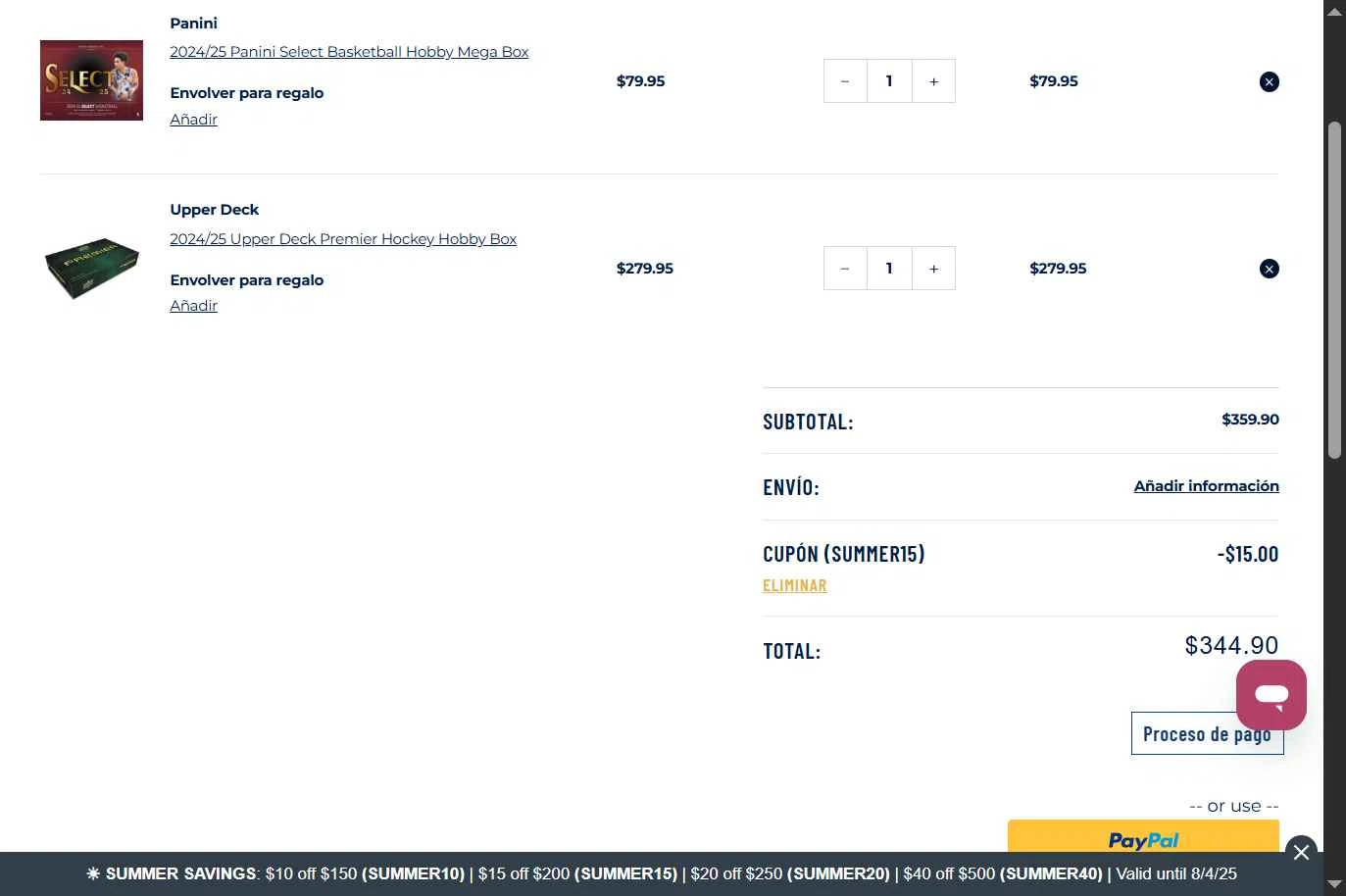Add gift wrap to Panini Select item
The height and width of the screenshot is (896, 1346).
tap(193, 120)
